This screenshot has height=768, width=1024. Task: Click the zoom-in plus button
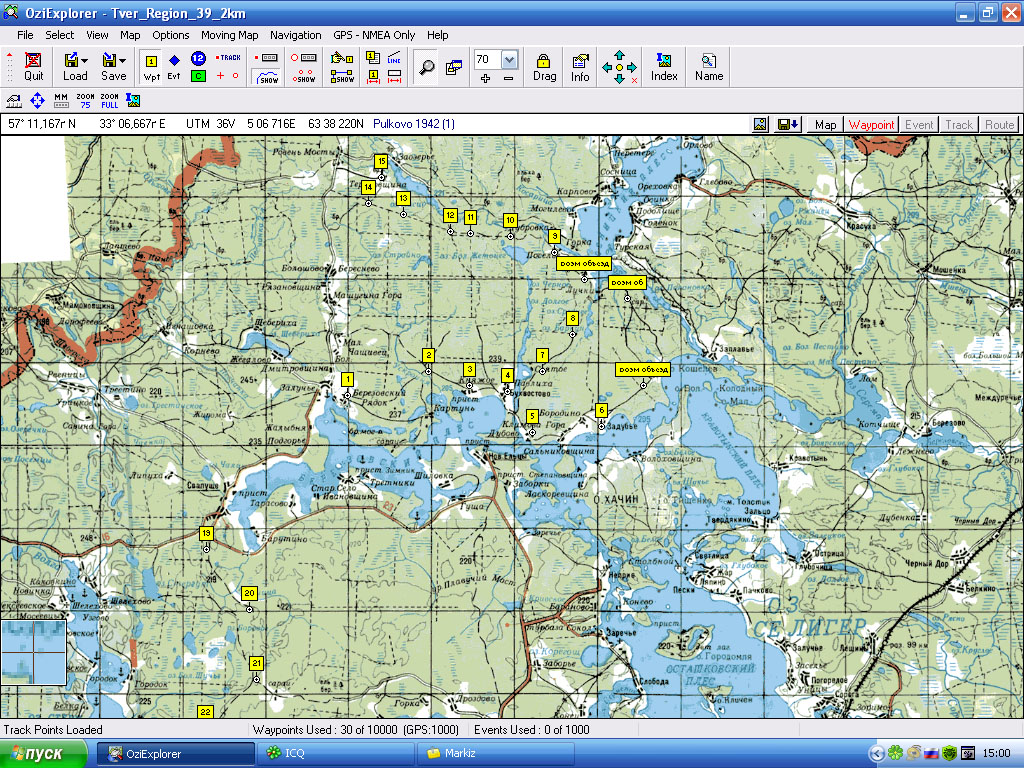pyautogui.click(x=485, y=78)
